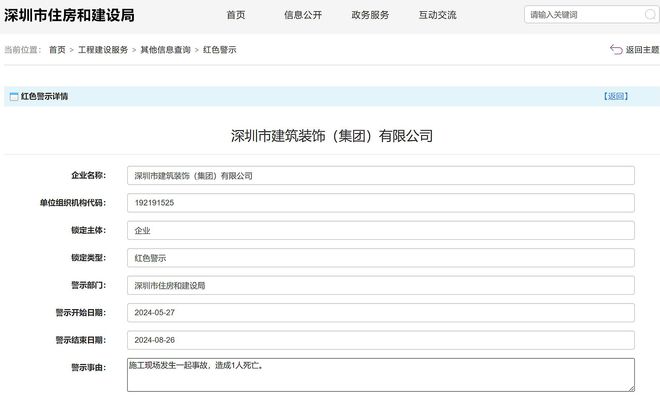660x397 pixels.
Task: Click the 红色警示详情 section title
Action: click(44, 96)
